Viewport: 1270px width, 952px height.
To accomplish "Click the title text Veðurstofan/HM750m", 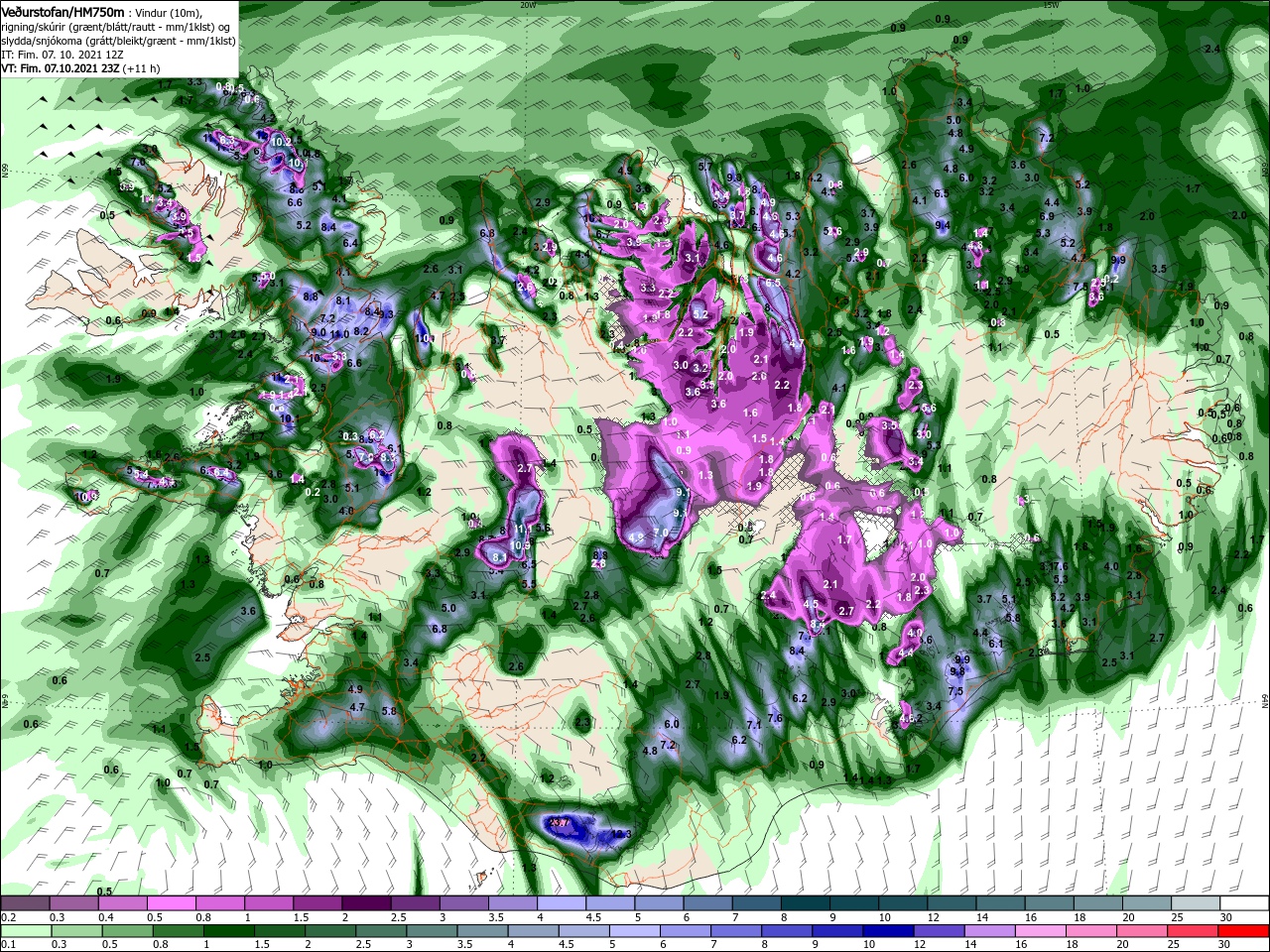I will pyautogui.click(x=63, y=11).
